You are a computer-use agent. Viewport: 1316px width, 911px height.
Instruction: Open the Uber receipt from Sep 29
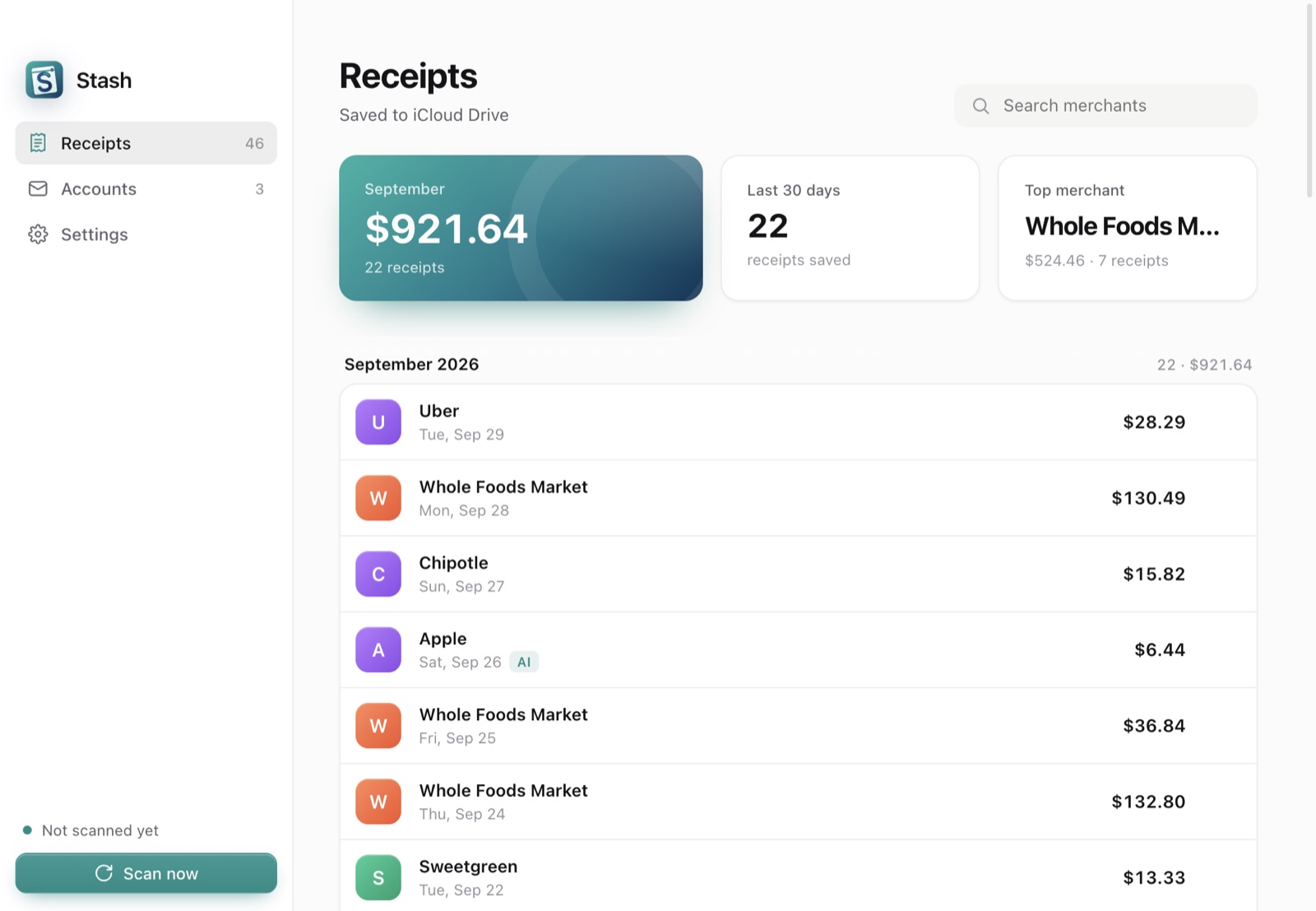(x=798, y=422)
